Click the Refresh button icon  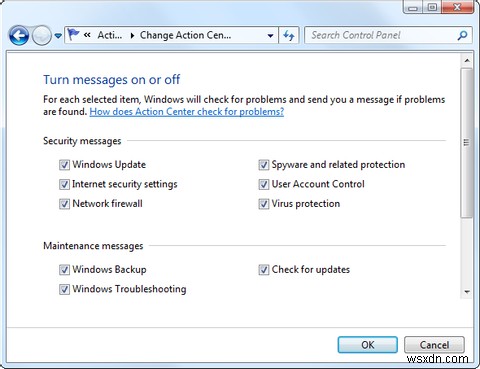(x=289, y=35)
